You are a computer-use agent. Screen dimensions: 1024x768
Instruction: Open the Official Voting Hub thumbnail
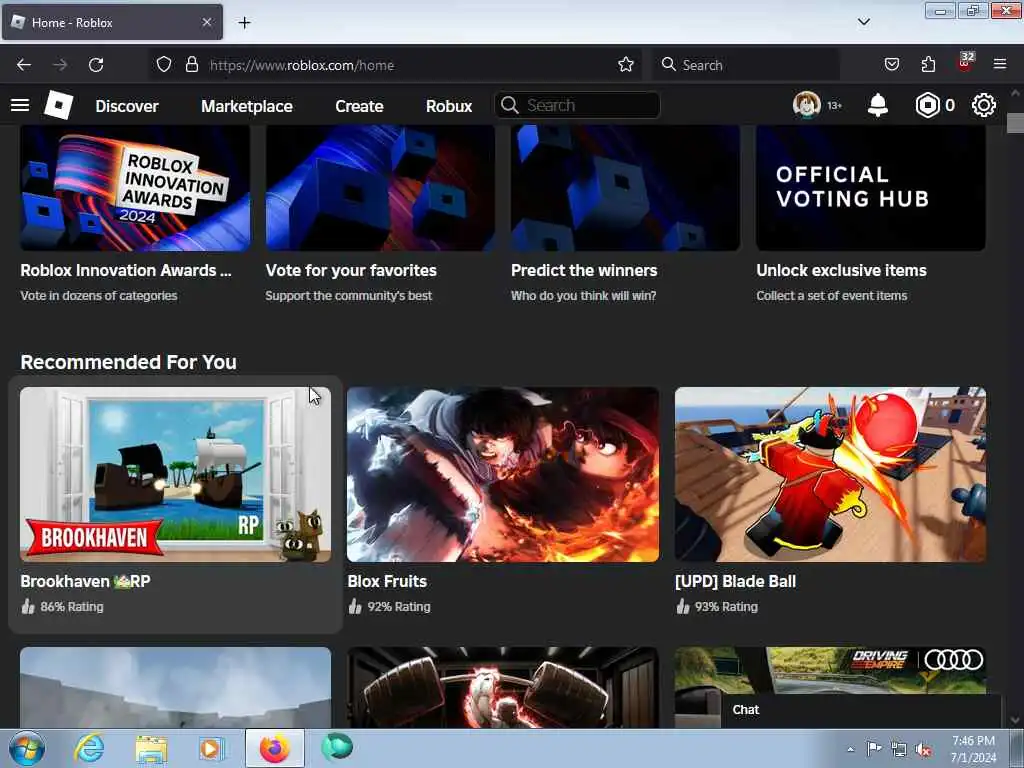coord(871,187)
